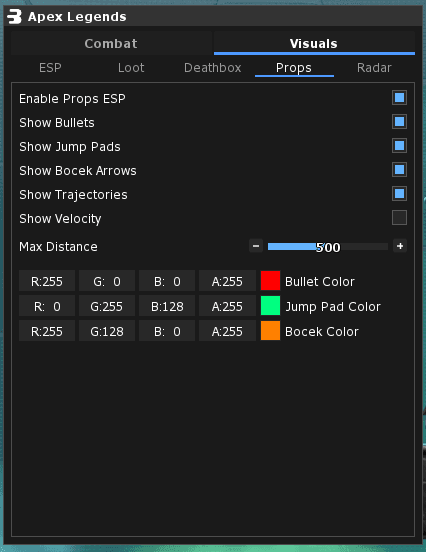426x552 pixels.
Task: Click Bullet Color B: 0 field
Action: pos(167,281)
